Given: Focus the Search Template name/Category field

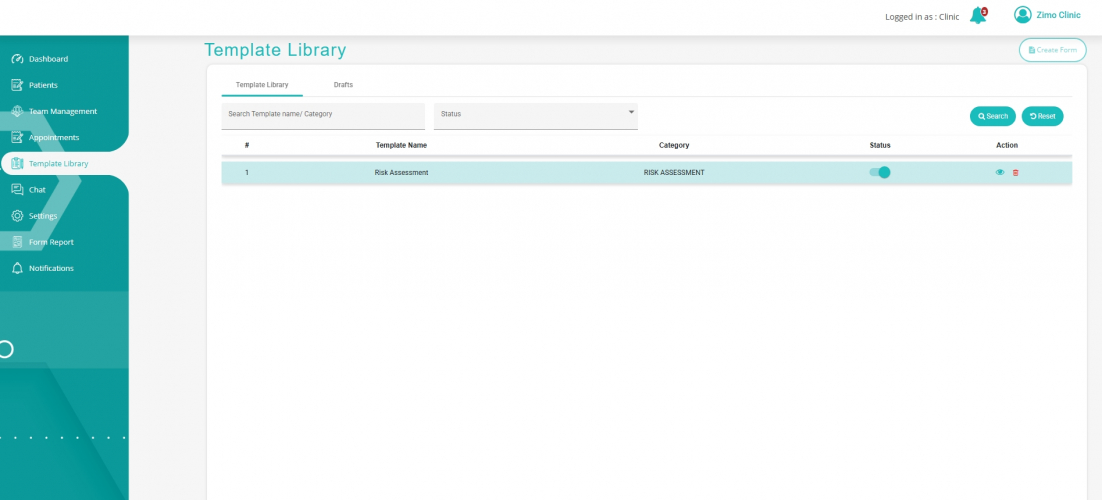Looking at the screenshot, I should point(323,116).
